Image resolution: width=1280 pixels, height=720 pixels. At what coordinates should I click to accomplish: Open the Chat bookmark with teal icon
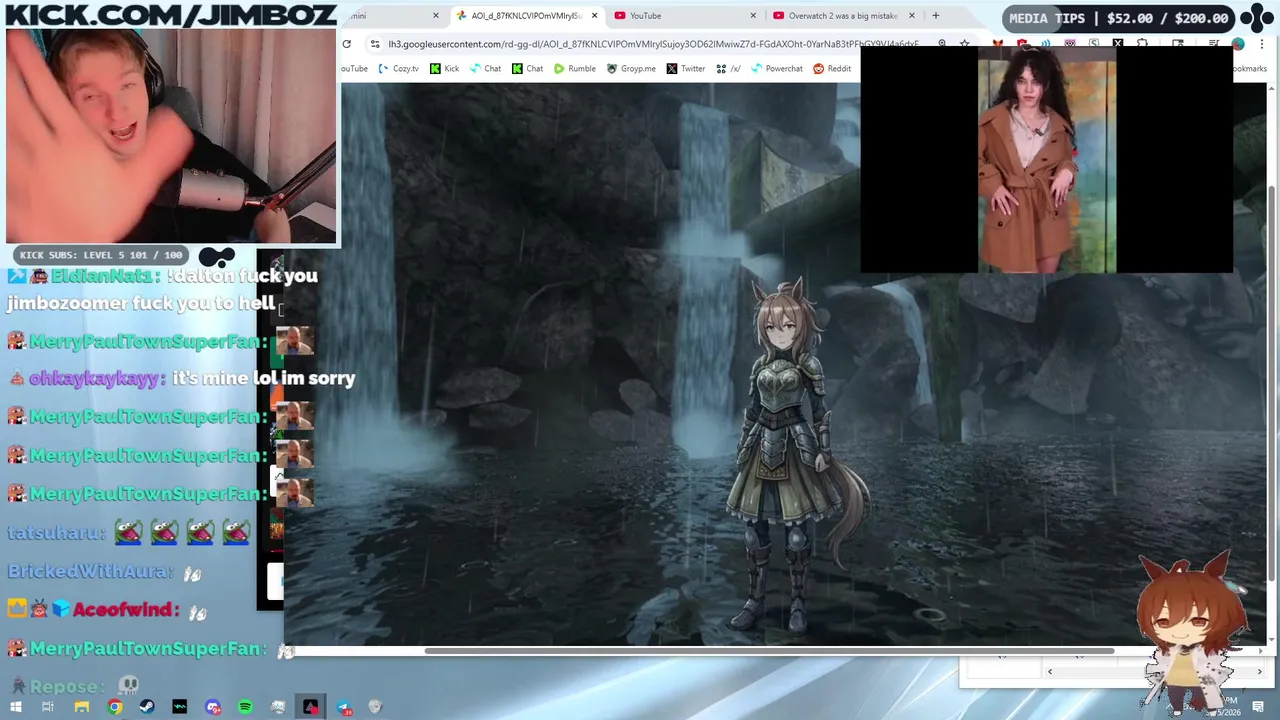point(485,69)
